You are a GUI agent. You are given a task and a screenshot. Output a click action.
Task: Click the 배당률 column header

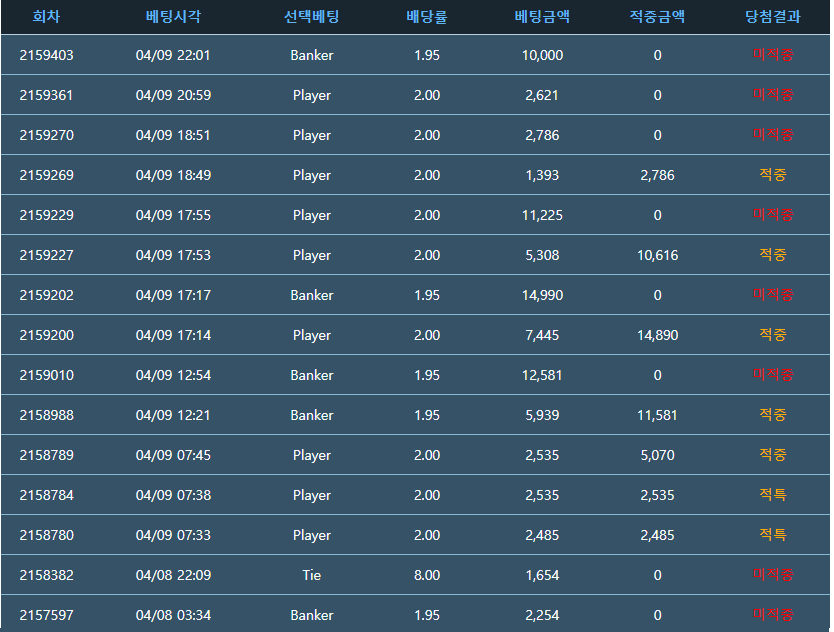pos(426,17)
